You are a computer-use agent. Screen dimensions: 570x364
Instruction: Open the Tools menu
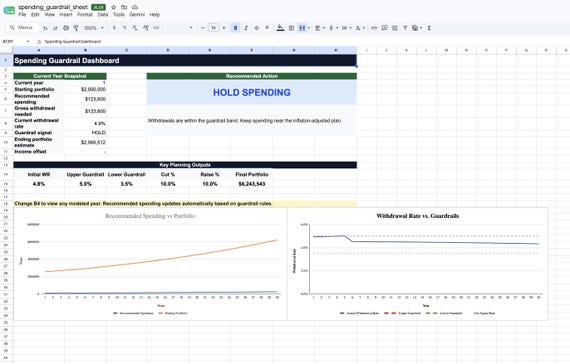[x=119, y=15]
